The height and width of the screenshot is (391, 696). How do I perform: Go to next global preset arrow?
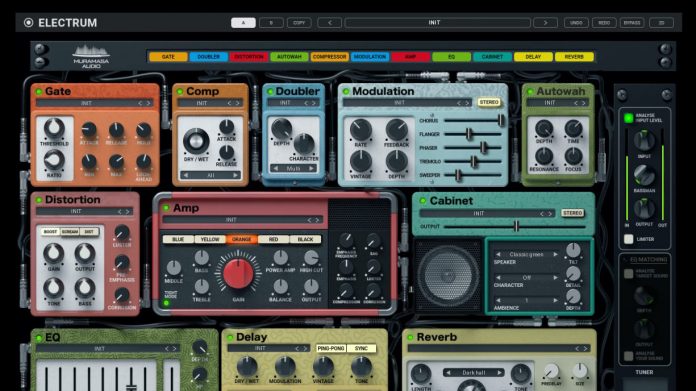[545, 23]
